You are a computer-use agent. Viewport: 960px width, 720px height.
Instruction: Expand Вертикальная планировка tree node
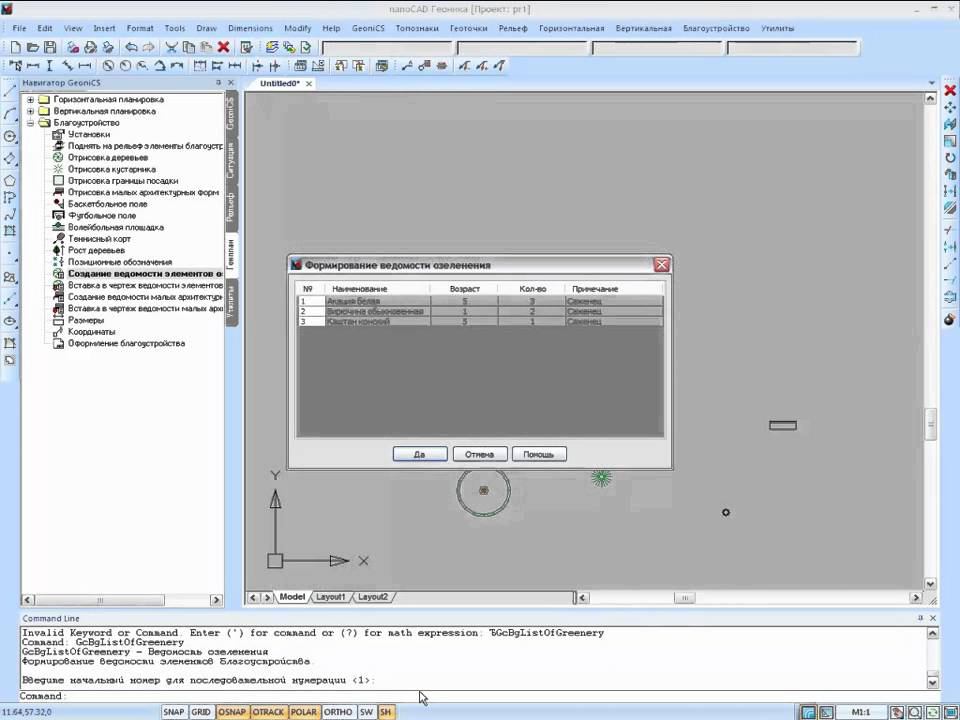(x=31, y=111)
